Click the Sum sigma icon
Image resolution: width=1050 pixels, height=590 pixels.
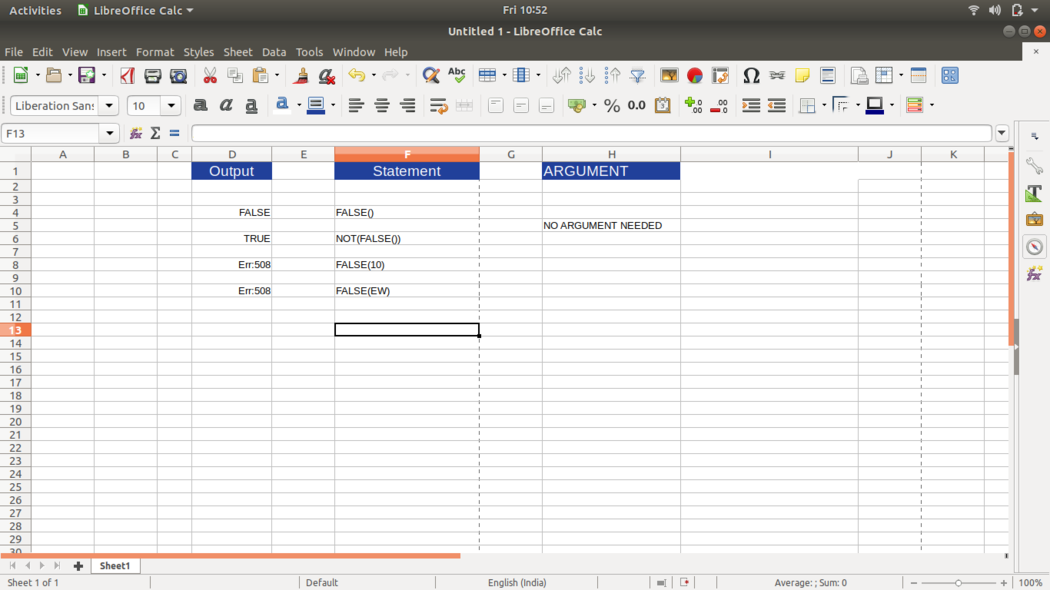point(155,133)
